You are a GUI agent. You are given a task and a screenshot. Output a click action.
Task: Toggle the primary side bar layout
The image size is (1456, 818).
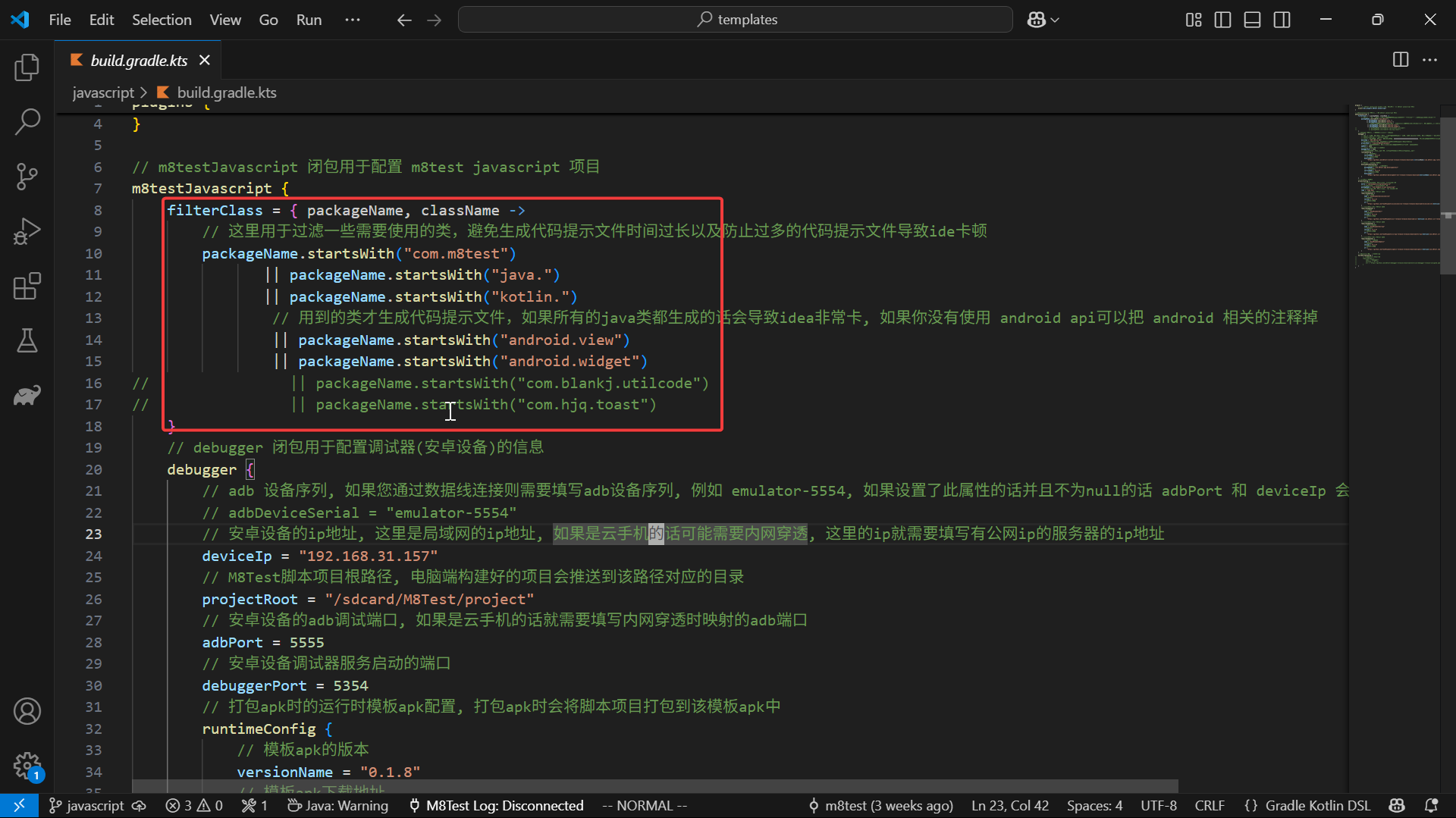click(1222, 20)
